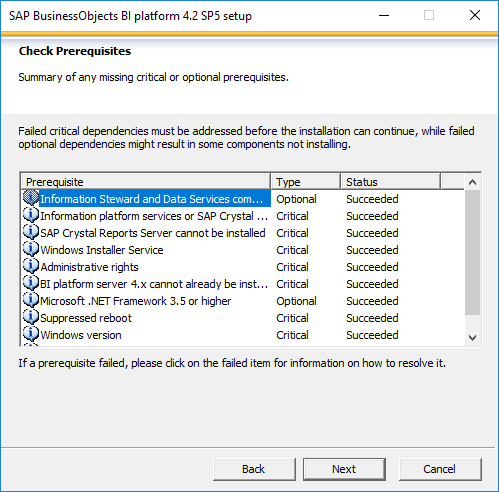
Task: Click 'Critical' type in Administrative rights row
Action: [x=292, y=267]
